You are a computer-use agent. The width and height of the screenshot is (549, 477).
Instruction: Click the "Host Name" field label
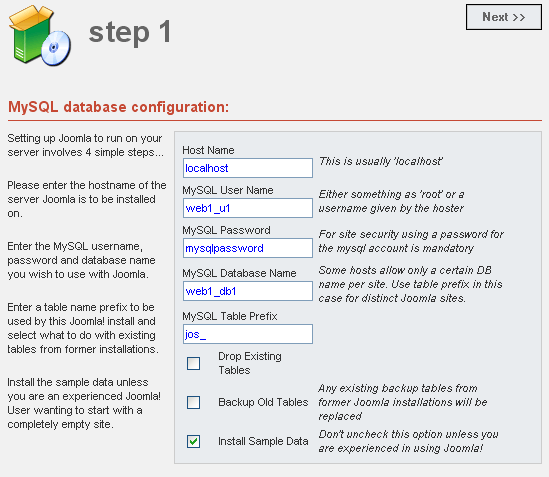[x=208, y=150]
